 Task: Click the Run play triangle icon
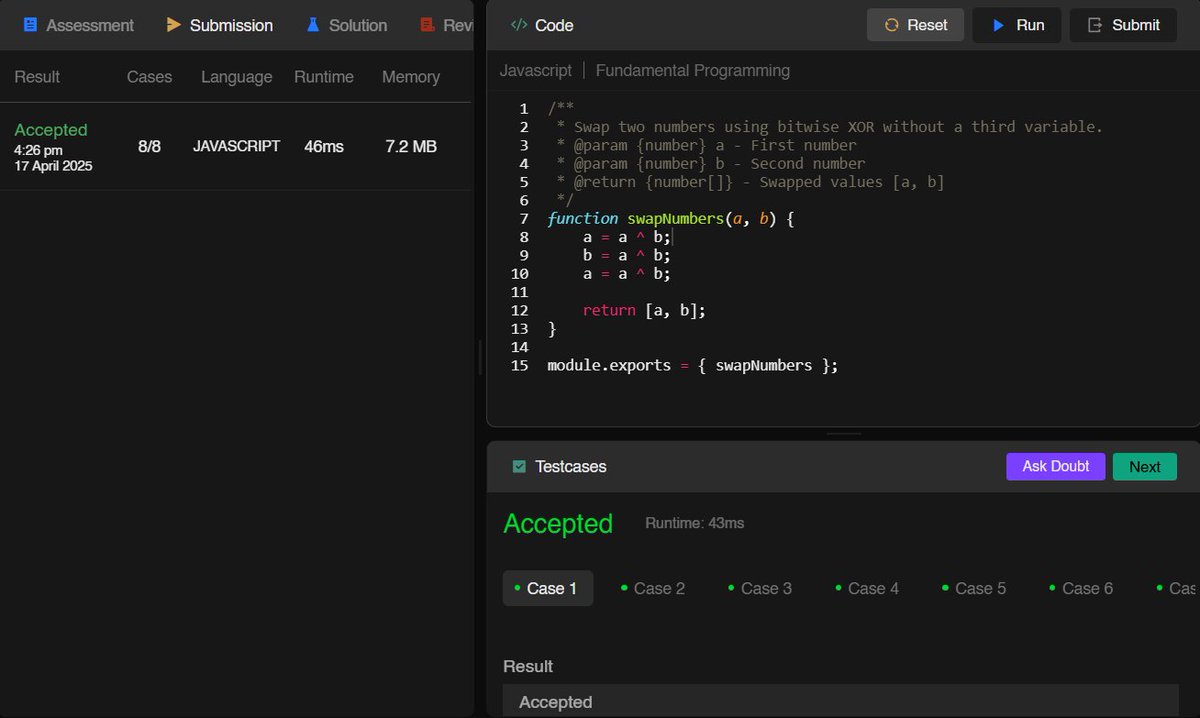(x=998, y=25)
